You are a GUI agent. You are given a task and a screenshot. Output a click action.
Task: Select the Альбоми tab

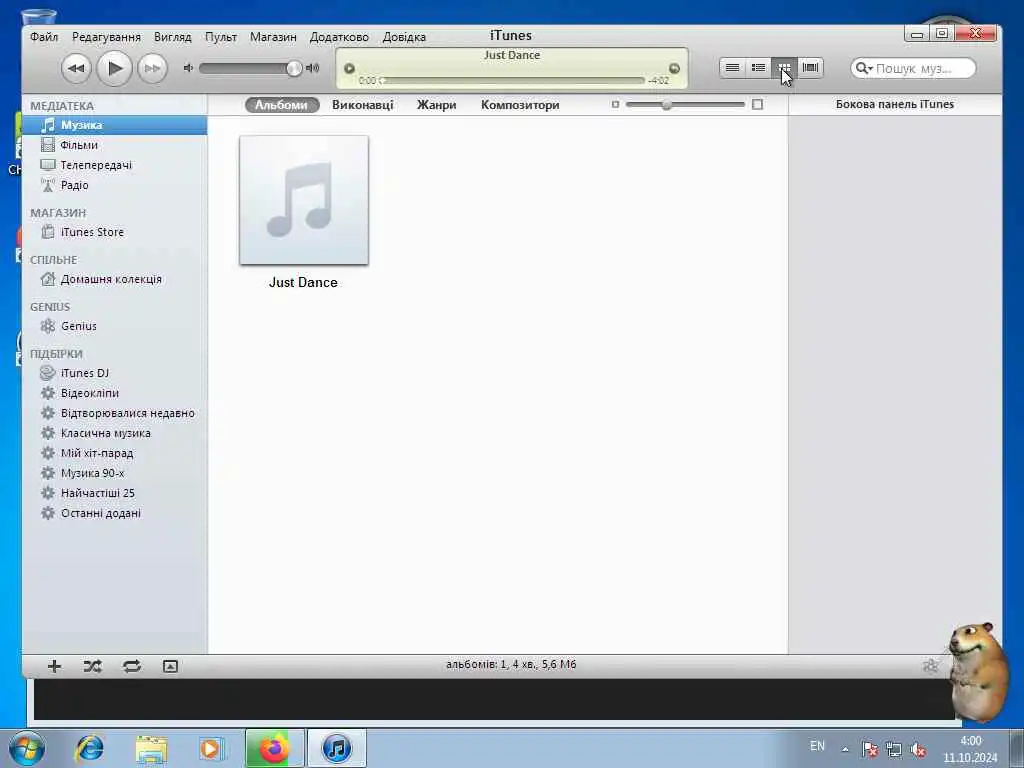[x=281, y=104]
